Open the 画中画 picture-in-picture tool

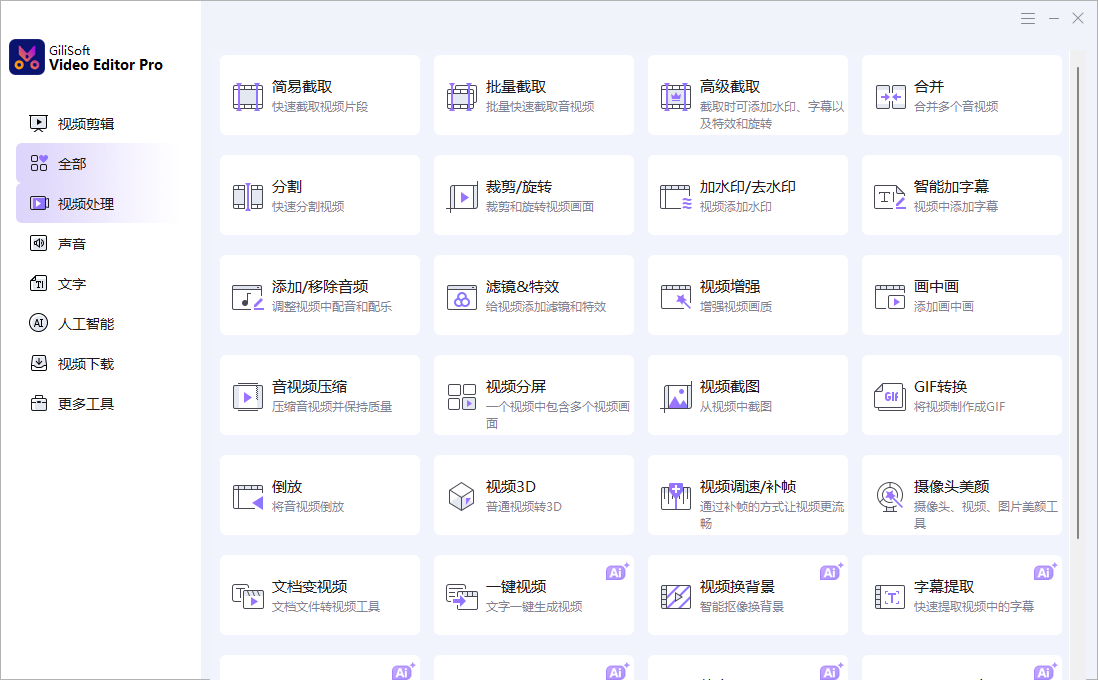[961, 294]
